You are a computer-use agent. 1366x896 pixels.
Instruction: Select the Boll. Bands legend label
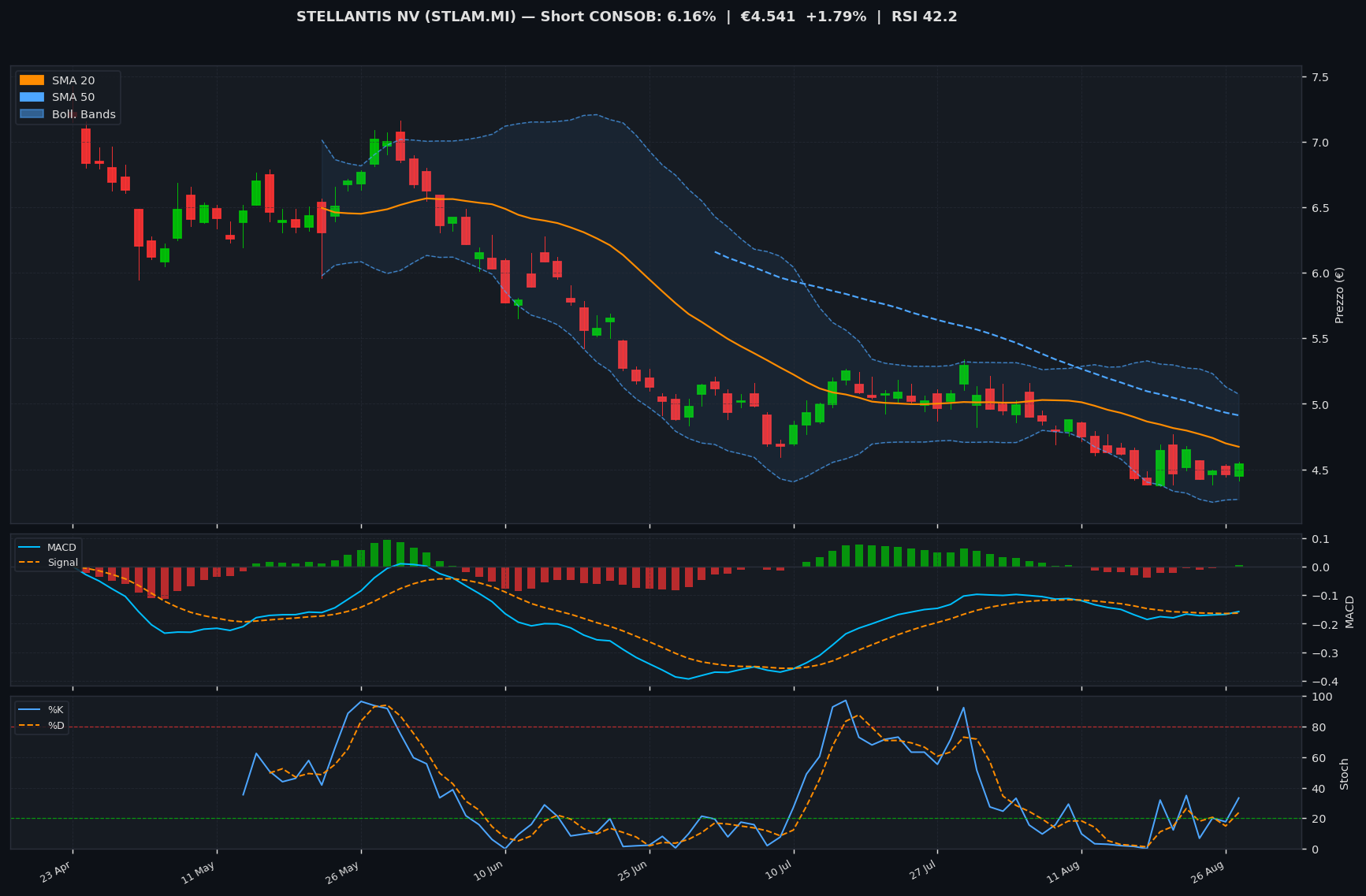(84, 114)
